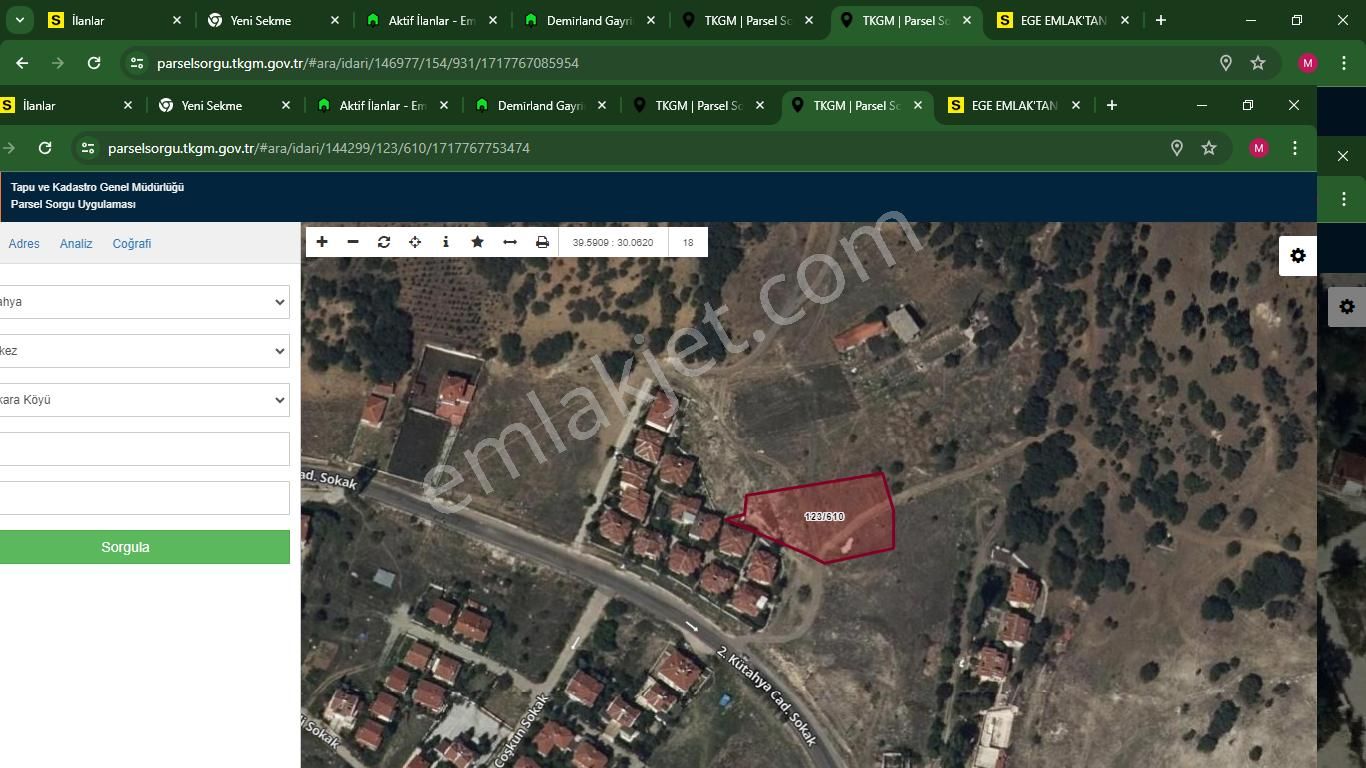Go forward in the back browser window
Screen dimensions: 1366x768
click(58, 63)
